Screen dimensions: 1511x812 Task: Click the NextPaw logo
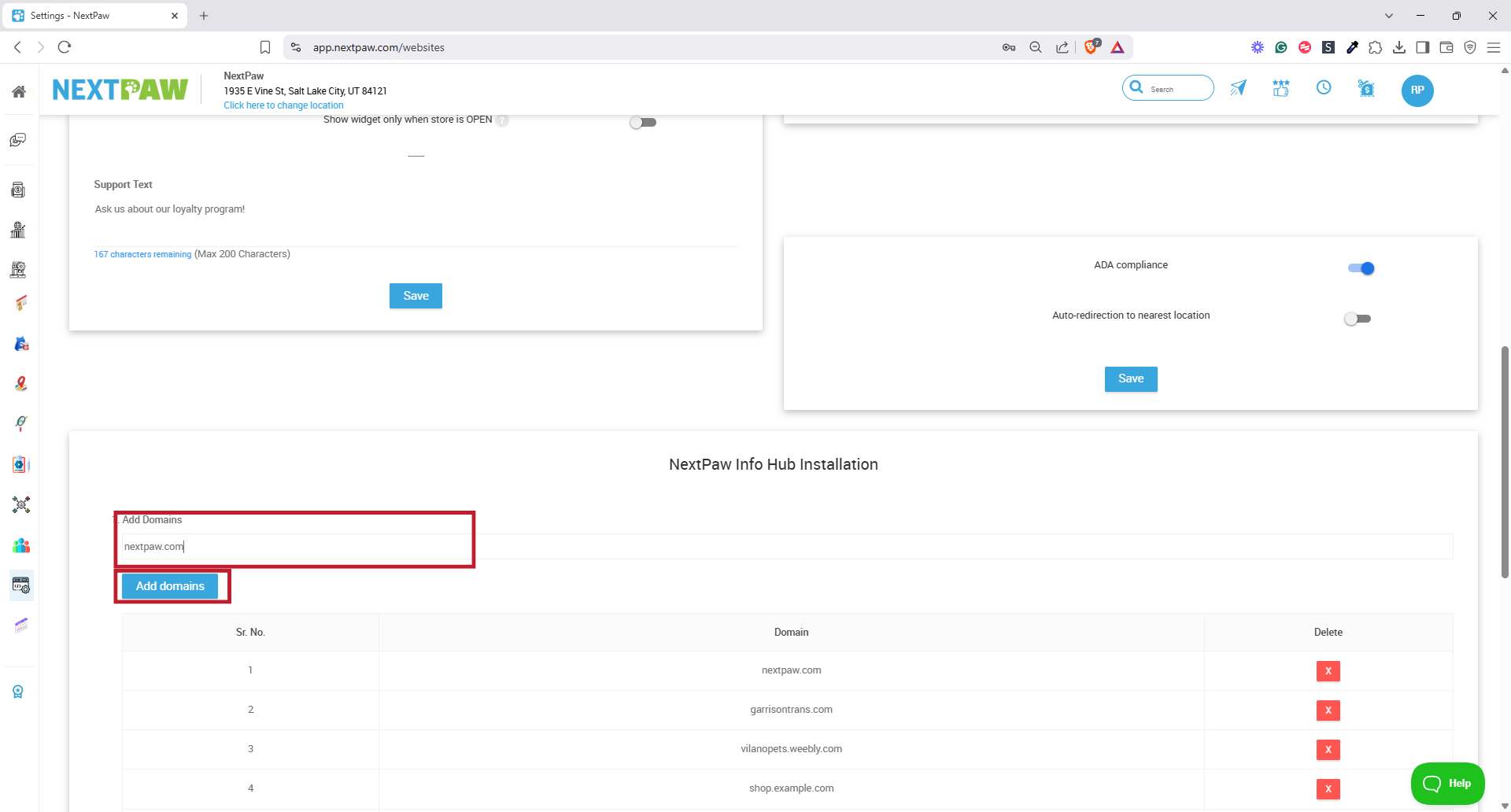[x=120, y=90]
